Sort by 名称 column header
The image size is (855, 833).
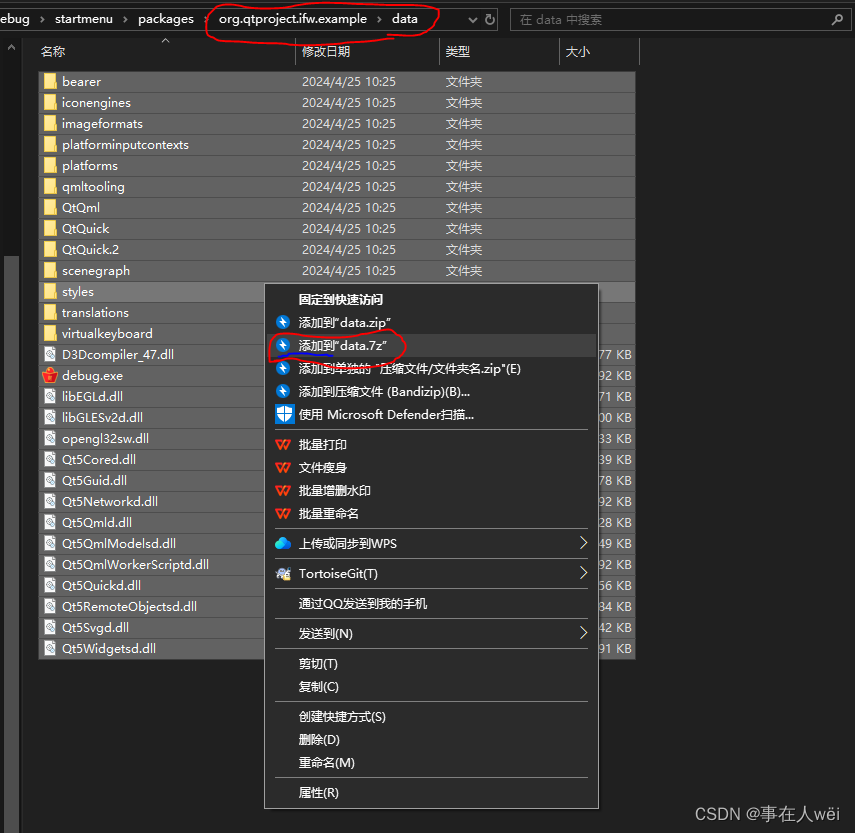click(x=166, y=52)
